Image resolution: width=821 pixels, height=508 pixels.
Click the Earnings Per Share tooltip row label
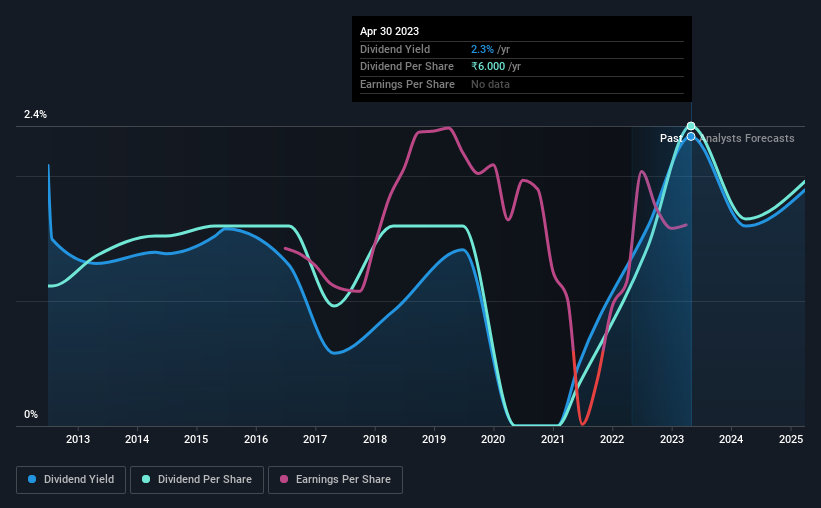(407, 84)
